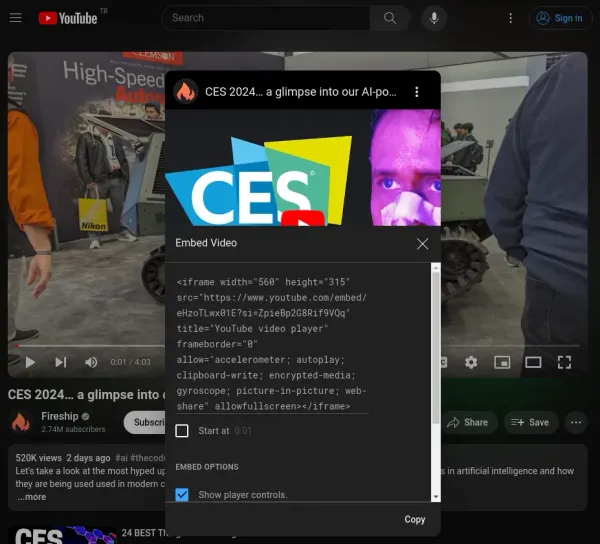Copy the embed code

click(415, 520)
